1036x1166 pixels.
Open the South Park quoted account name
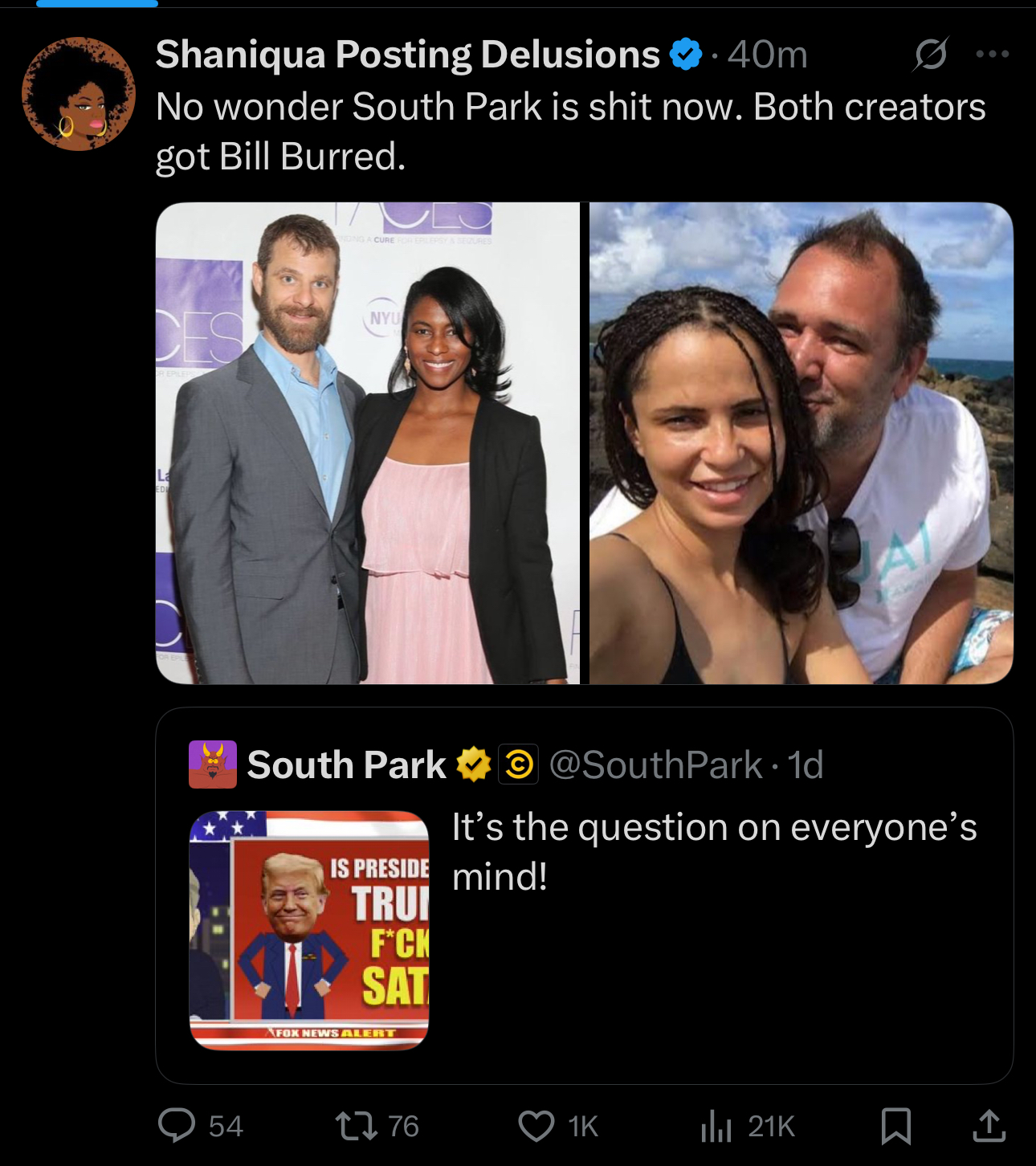click(x=346, y=764)
